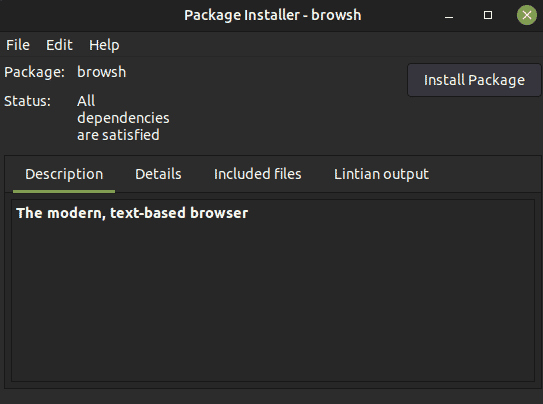
Task: Click the package name value "browsh"
Action: pos(101,72)
